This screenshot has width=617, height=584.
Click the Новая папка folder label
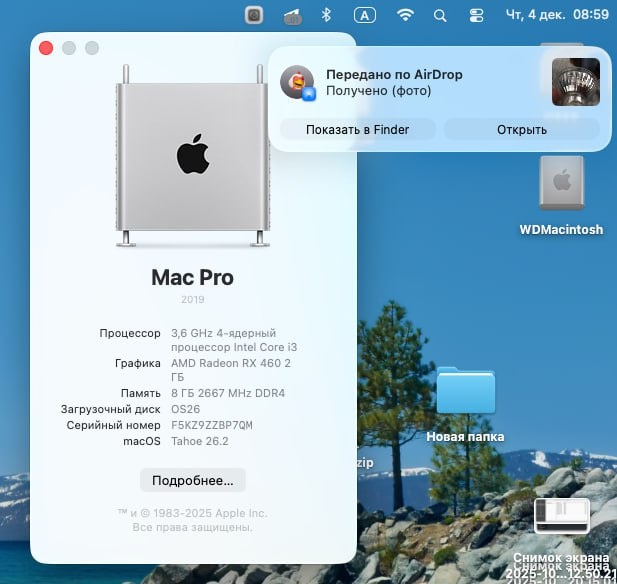pyautogui.click(x=465, y=436)
